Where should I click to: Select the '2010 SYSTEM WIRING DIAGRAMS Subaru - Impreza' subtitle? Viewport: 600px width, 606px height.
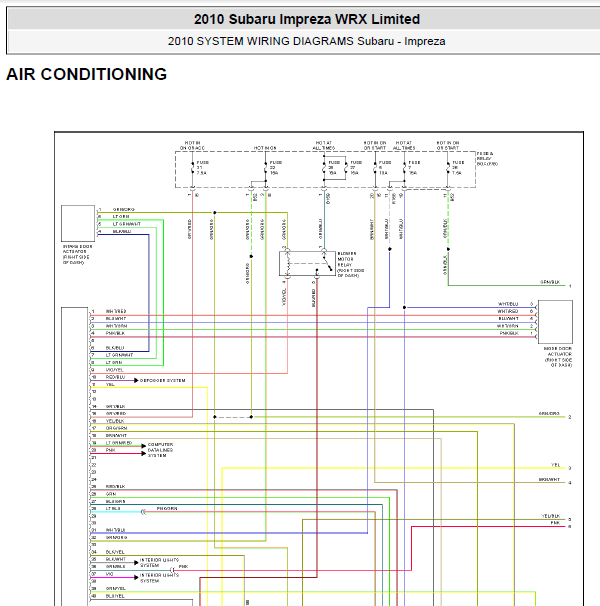pyautogui.click(x=306, y=41)
